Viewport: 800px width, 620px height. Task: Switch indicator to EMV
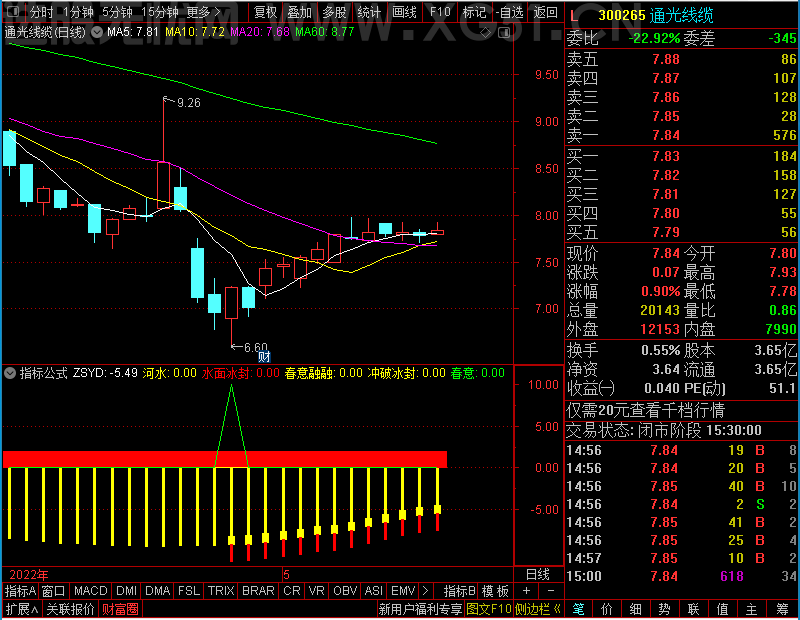(x=403, y=591)
